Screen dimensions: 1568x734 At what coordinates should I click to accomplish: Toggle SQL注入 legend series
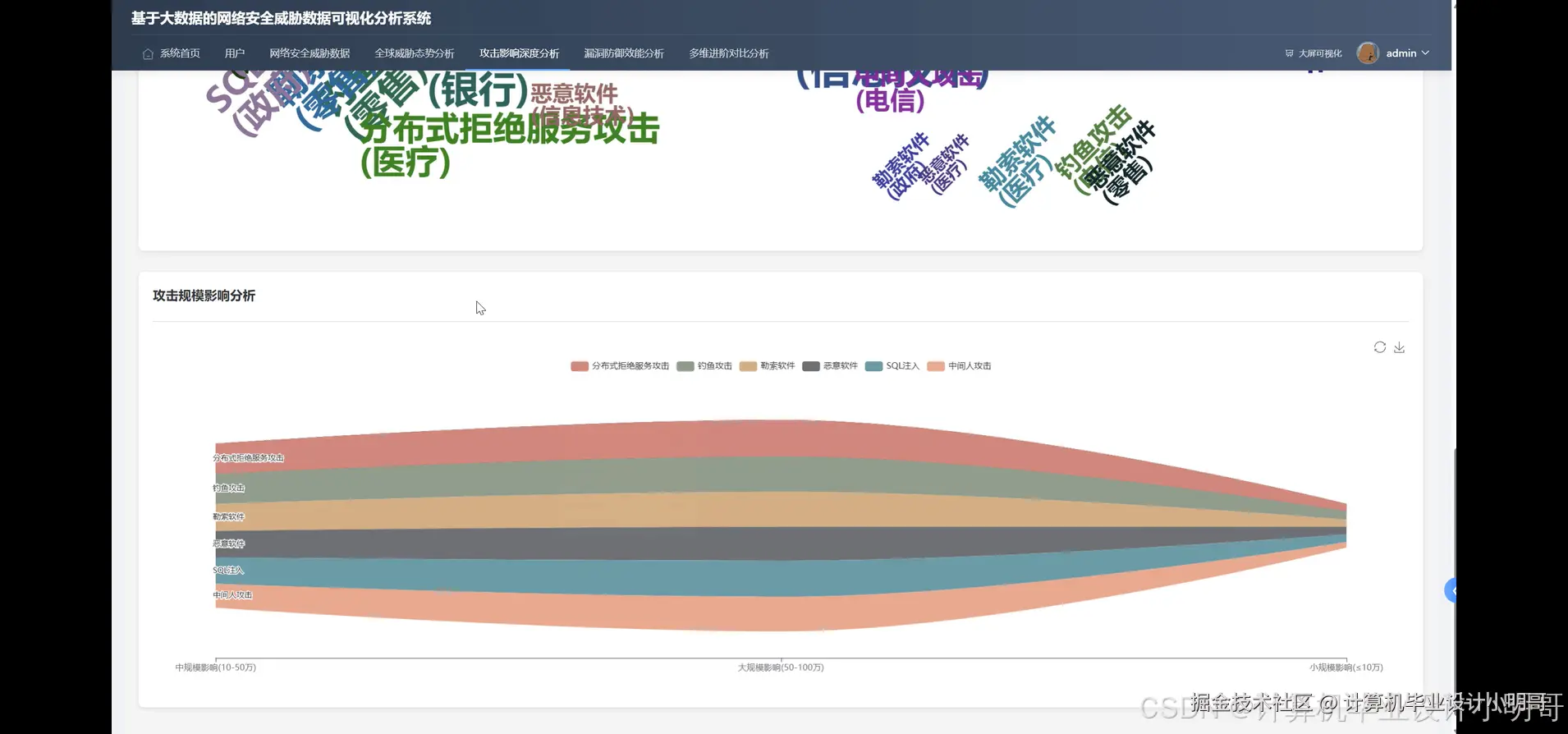tap(892, 366)
